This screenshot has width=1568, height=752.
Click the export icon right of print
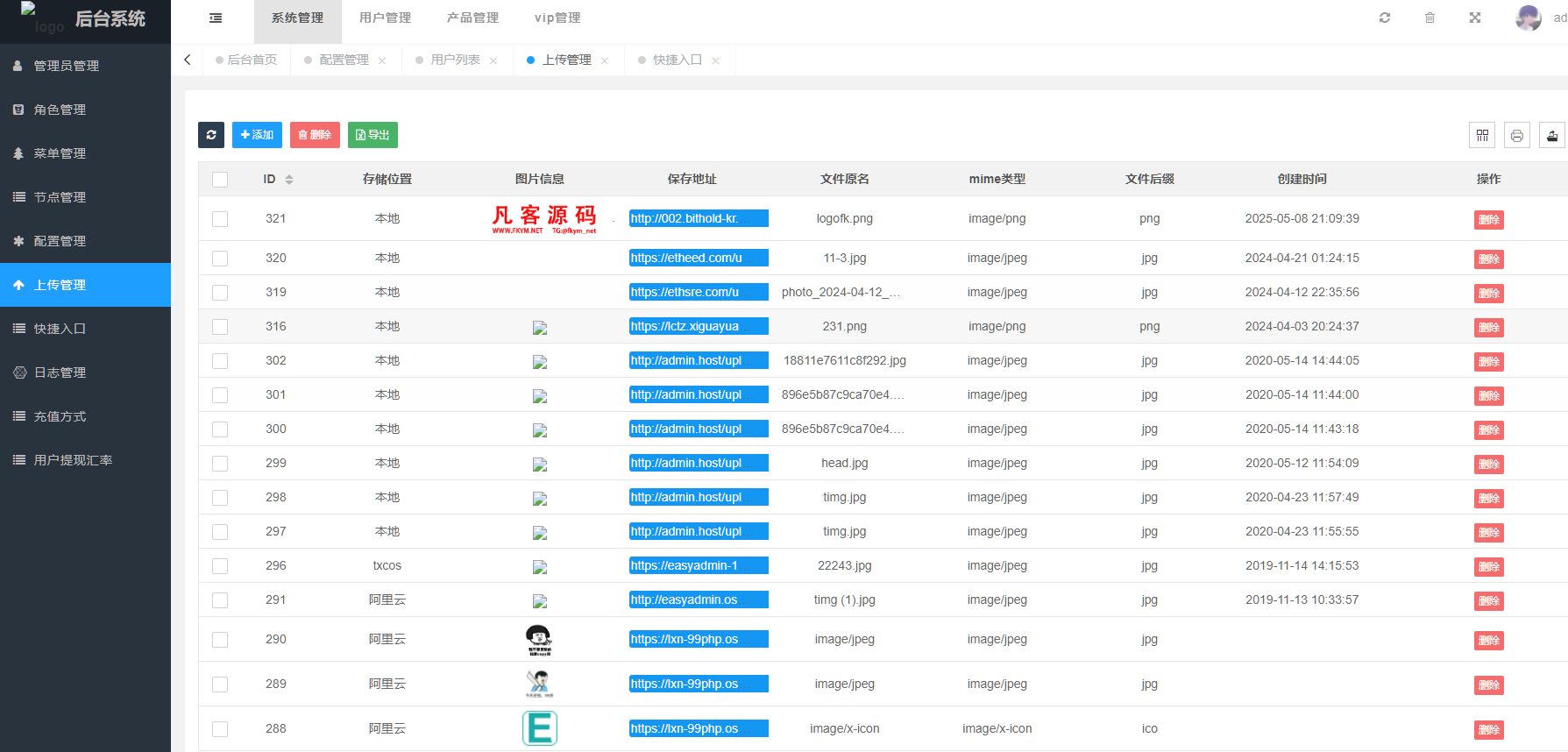[1552, 135]
